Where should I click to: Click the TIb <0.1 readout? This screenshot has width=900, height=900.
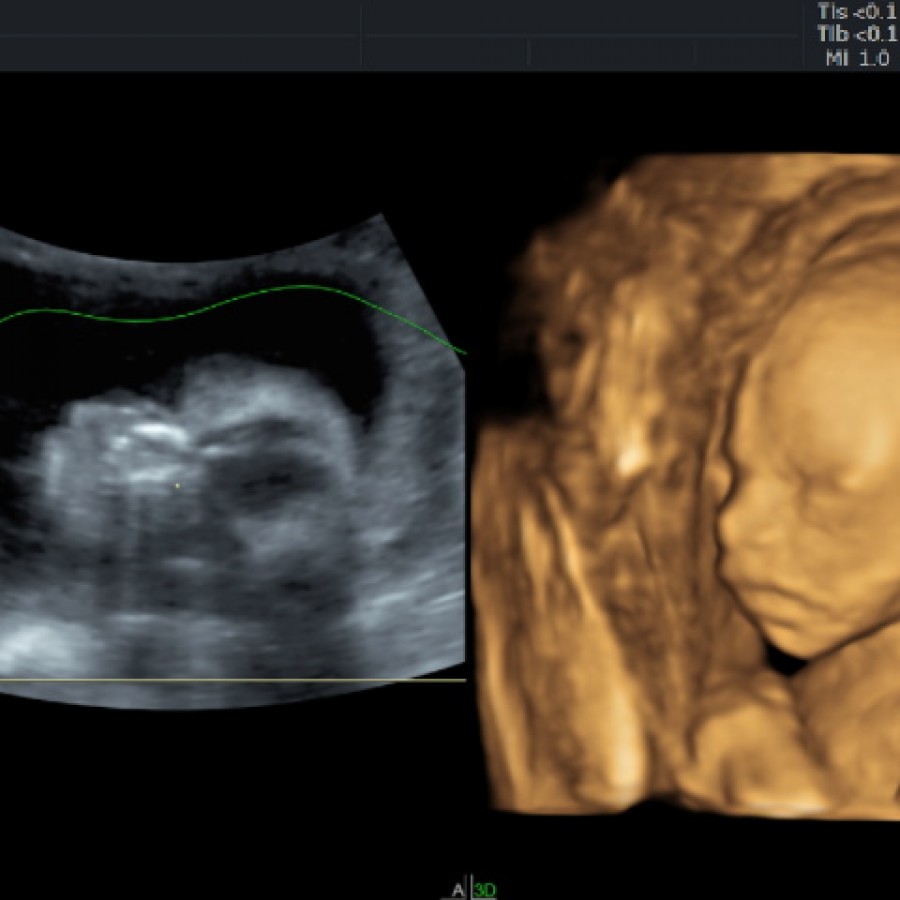(x=858, y=34)
